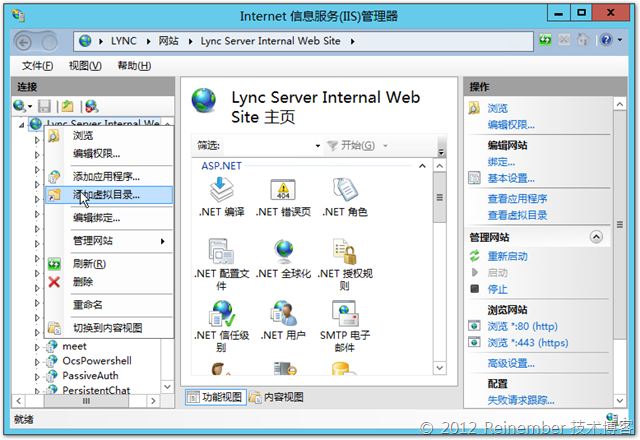The width and height of the screenshot is (640, 440).
Task: Collapse the ASP.NET group section
Action: coord(422,166)
